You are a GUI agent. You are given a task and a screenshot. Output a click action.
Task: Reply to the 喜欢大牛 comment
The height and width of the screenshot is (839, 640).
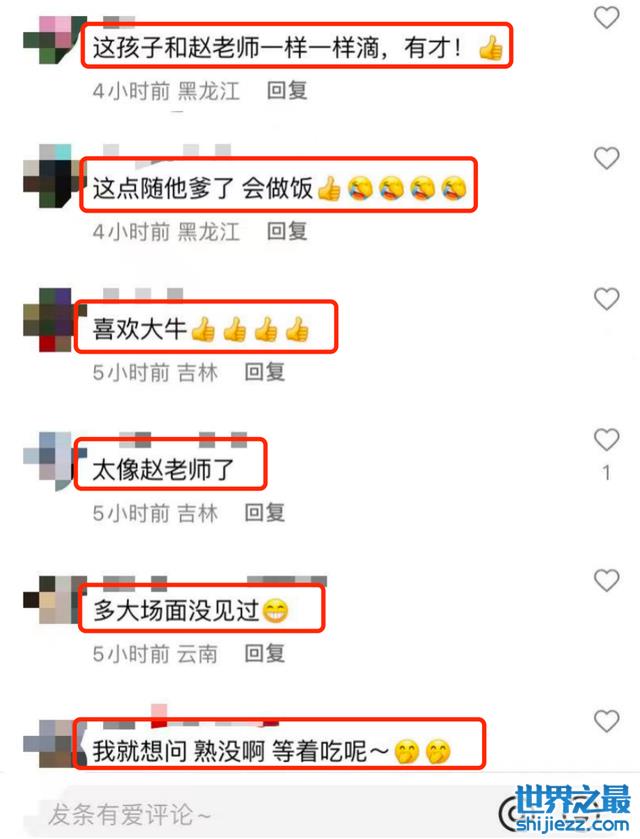264,372
